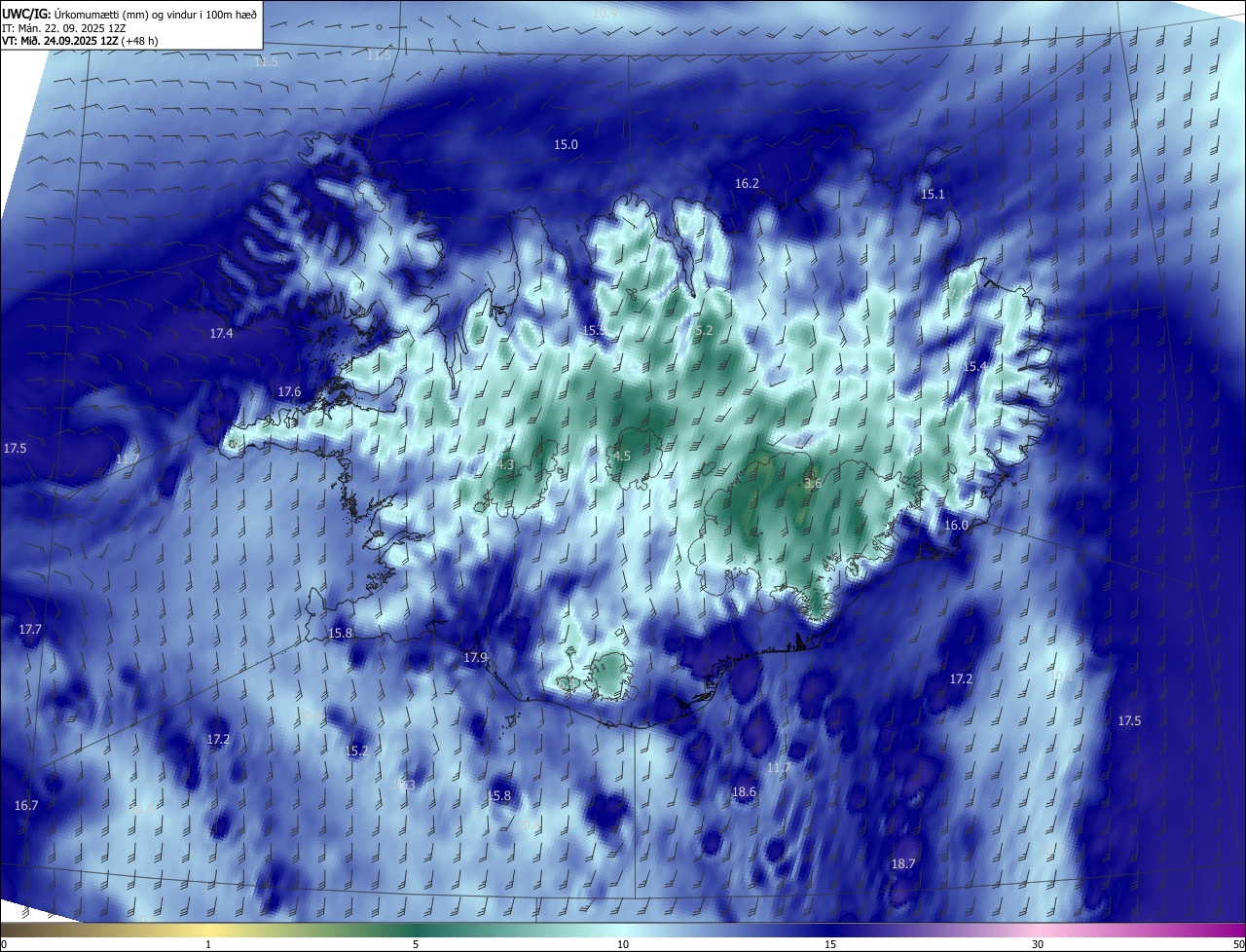
Task: Click the 16.2 precipitable water value
Action: tap(747, 183)
